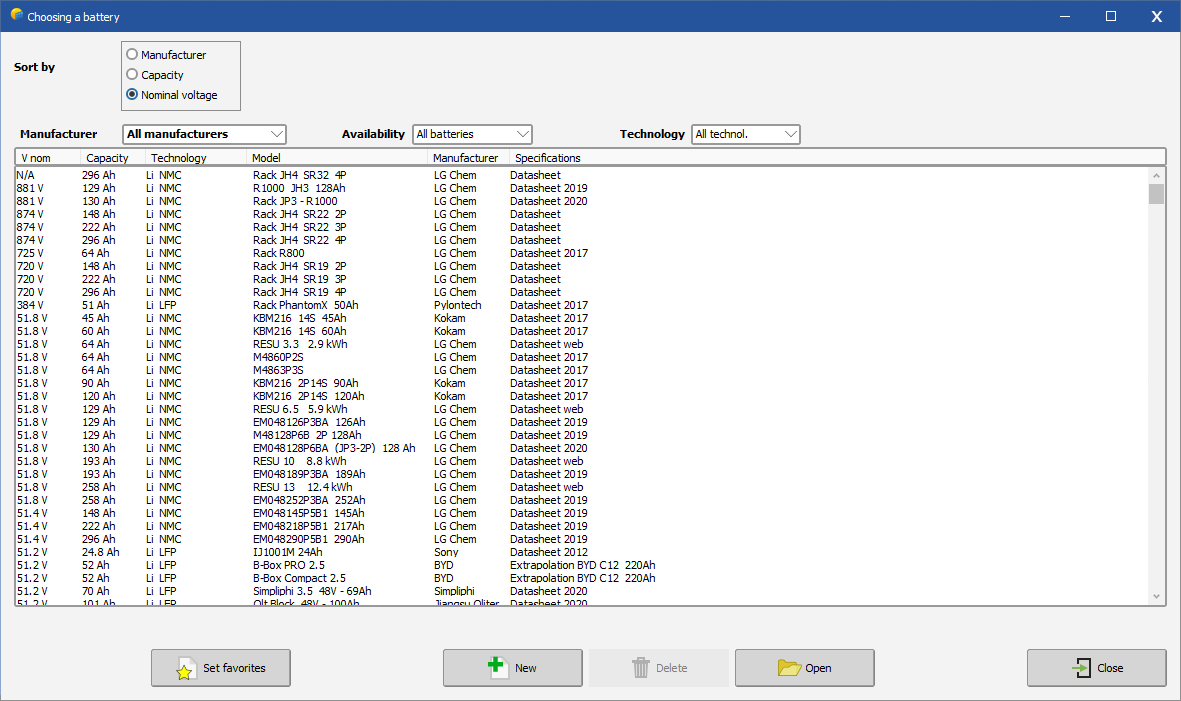Screen dimensions: 1181x701
Task: Open the All manufacturers dropdown
Action: [204, 134]
